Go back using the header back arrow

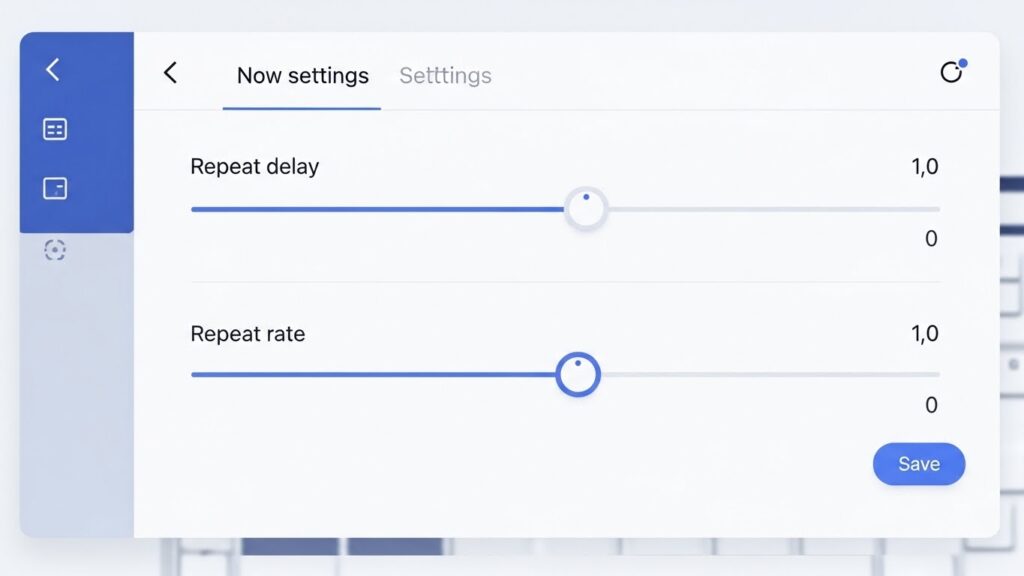point(171,73)
